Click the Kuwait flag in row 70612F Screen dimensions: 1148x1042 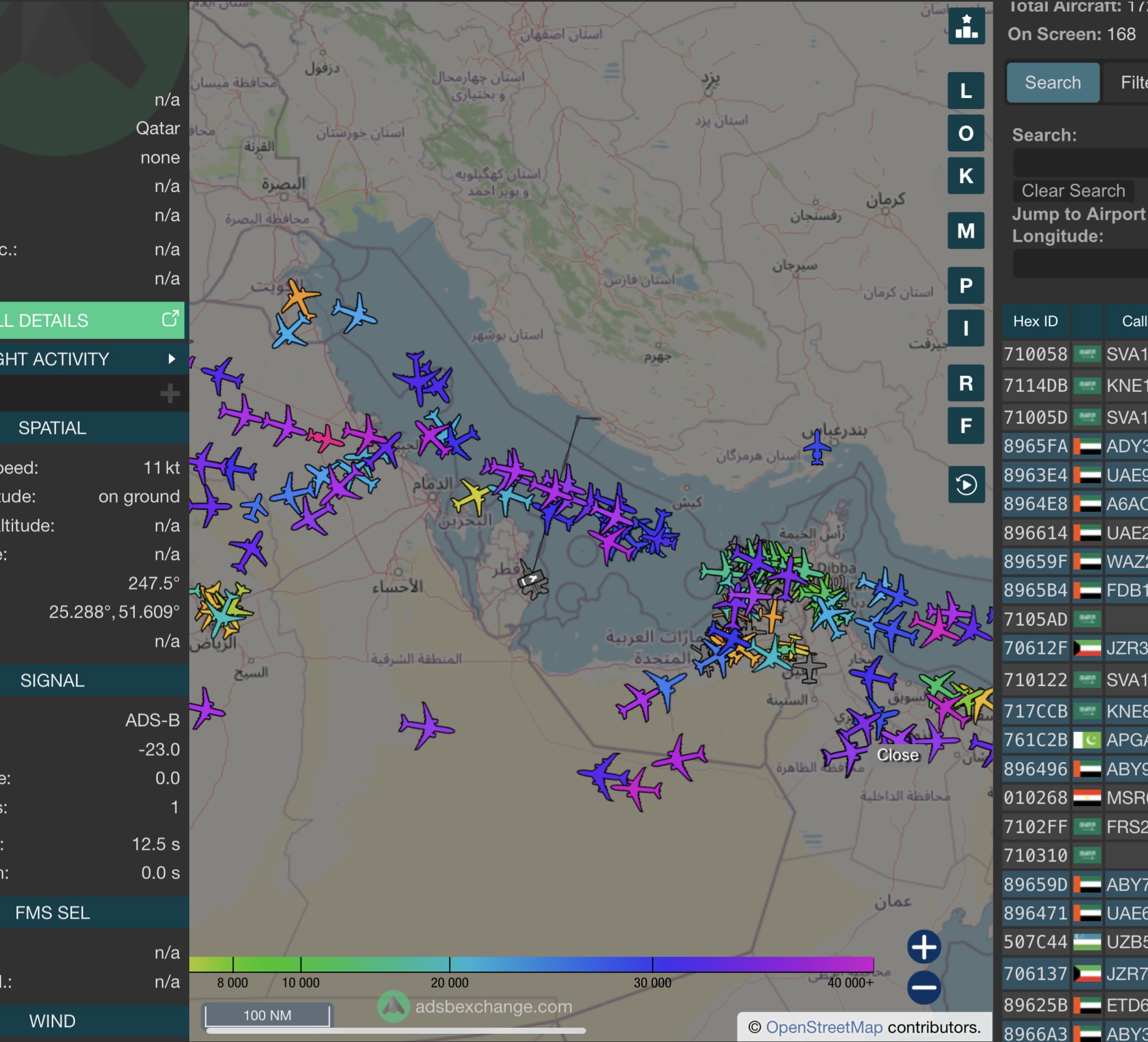[x=1087, y=648]
